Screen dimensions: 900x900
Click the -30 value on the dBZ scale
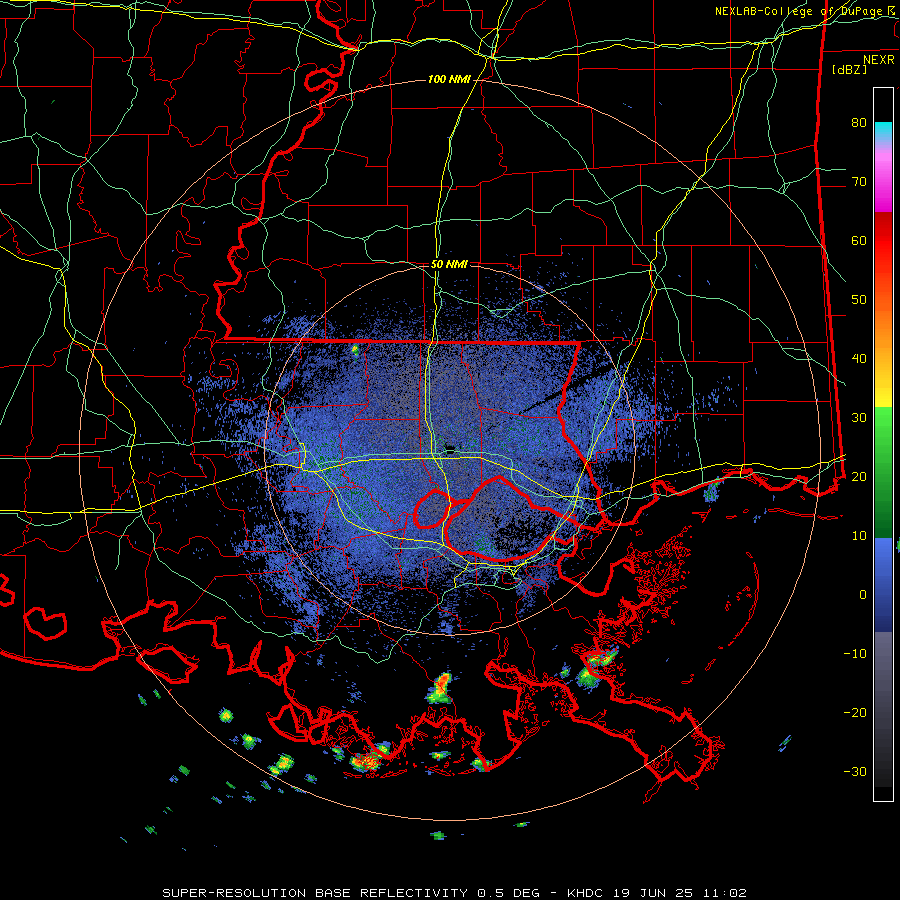coord(855,771)
